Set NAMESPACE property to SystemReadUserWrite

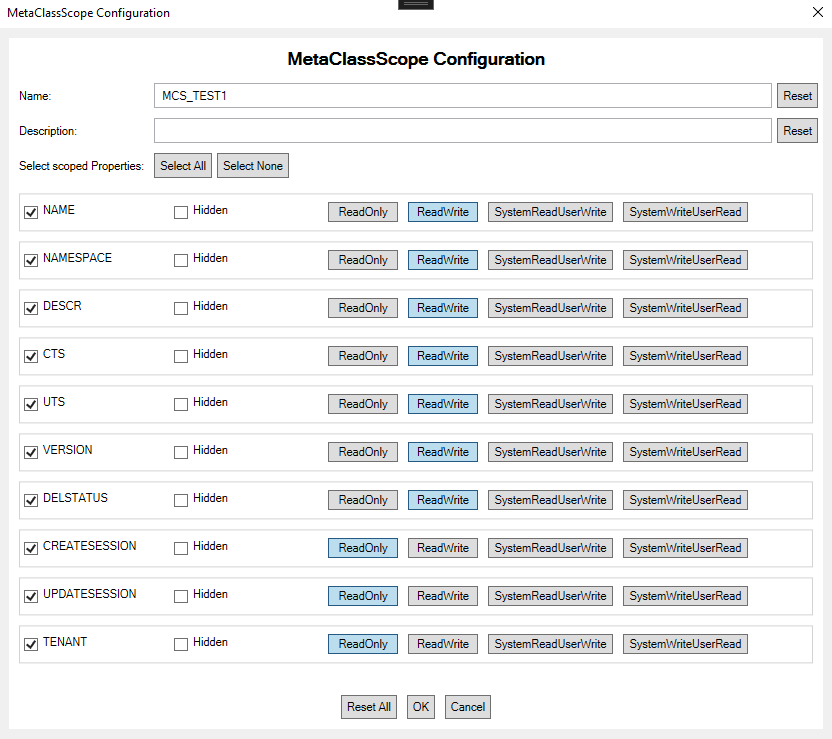(x=550, y=259)
